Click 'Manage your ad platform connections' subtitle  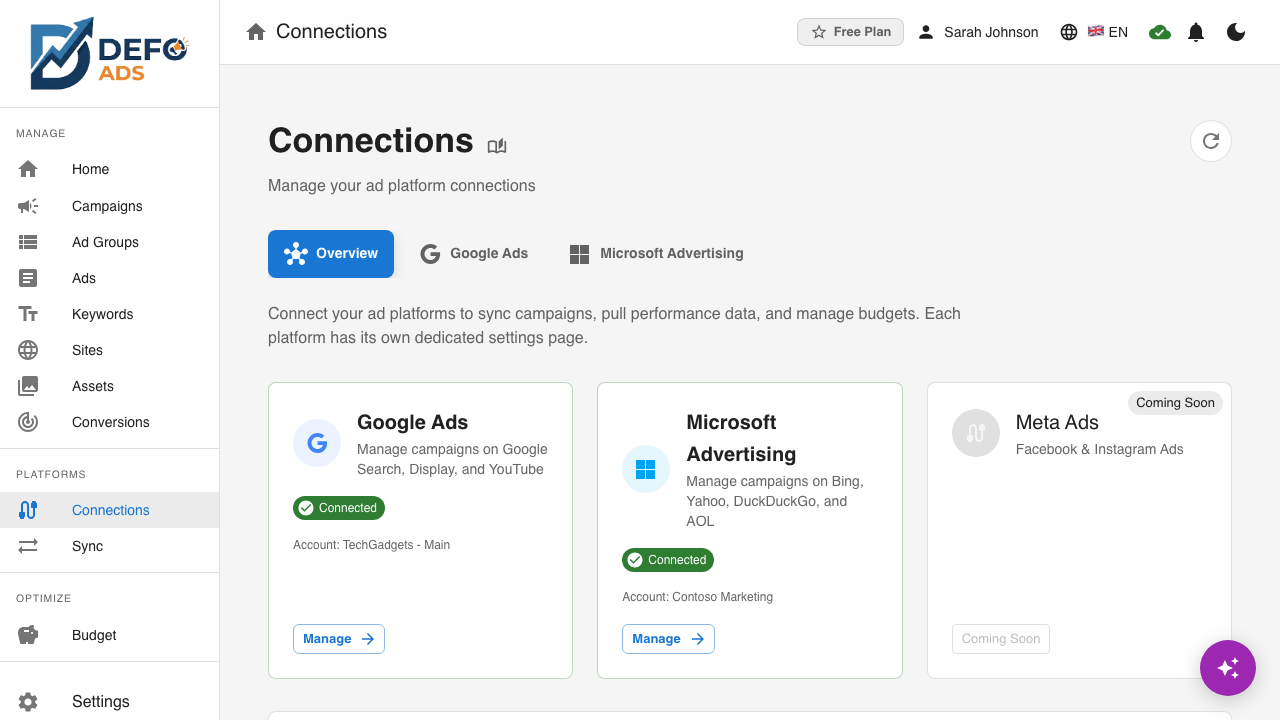pyautogui.click(x=402, y=186)
